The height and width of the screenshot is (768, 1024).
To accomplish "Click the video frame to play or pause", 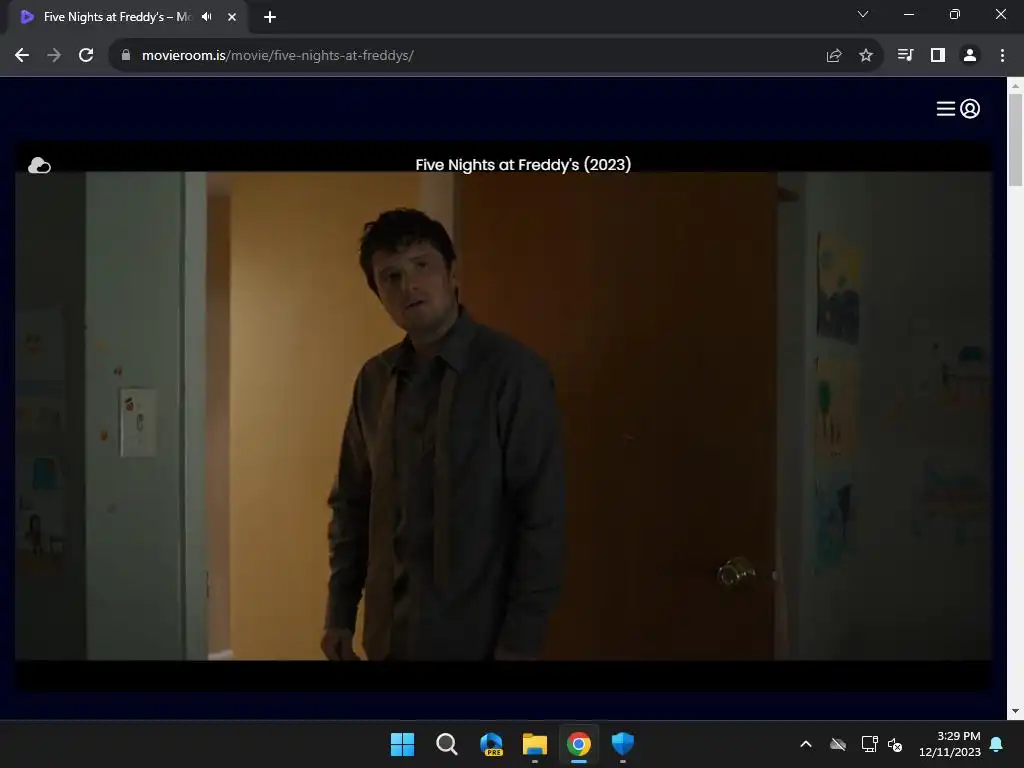I will coord(504,416).
